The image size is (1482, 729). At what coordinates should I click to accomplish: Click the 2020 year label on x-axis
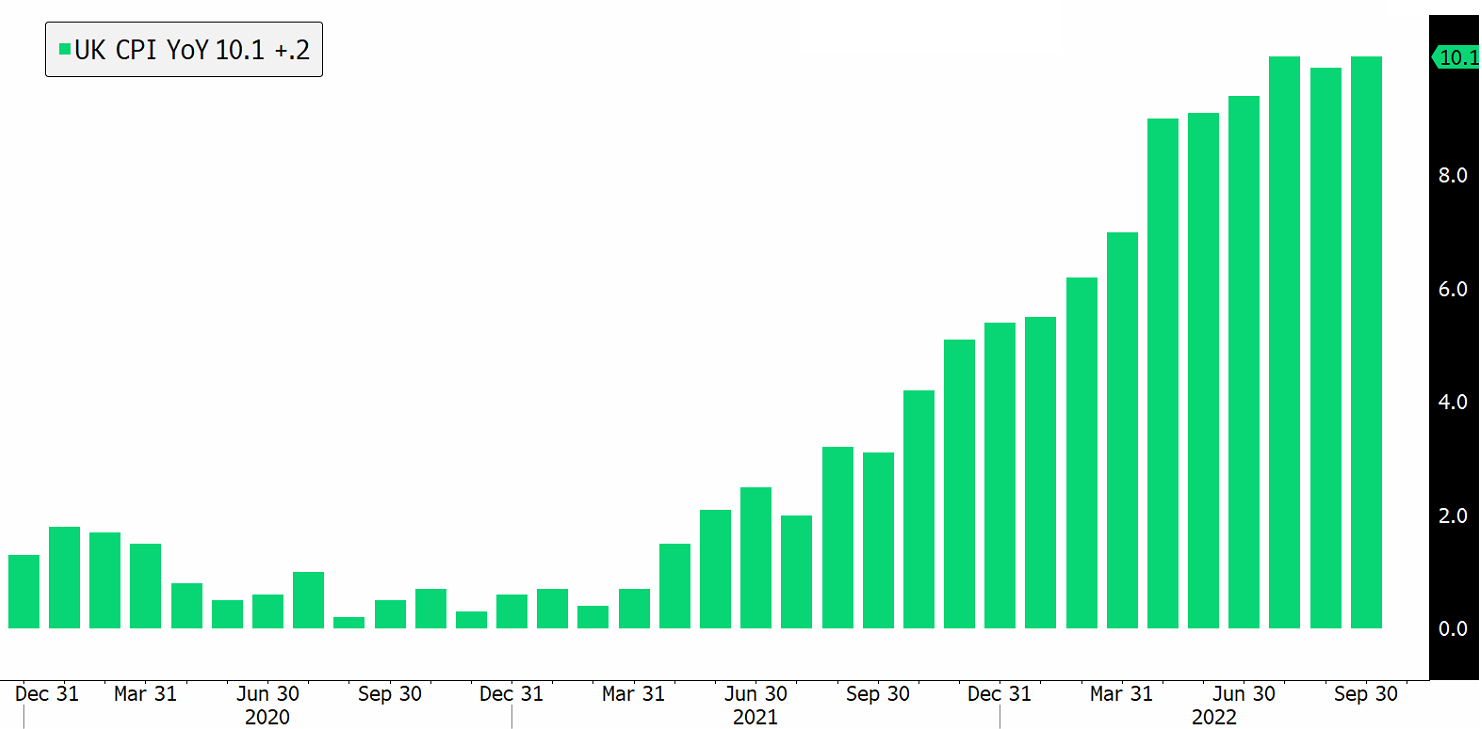[x=267, y=717]
